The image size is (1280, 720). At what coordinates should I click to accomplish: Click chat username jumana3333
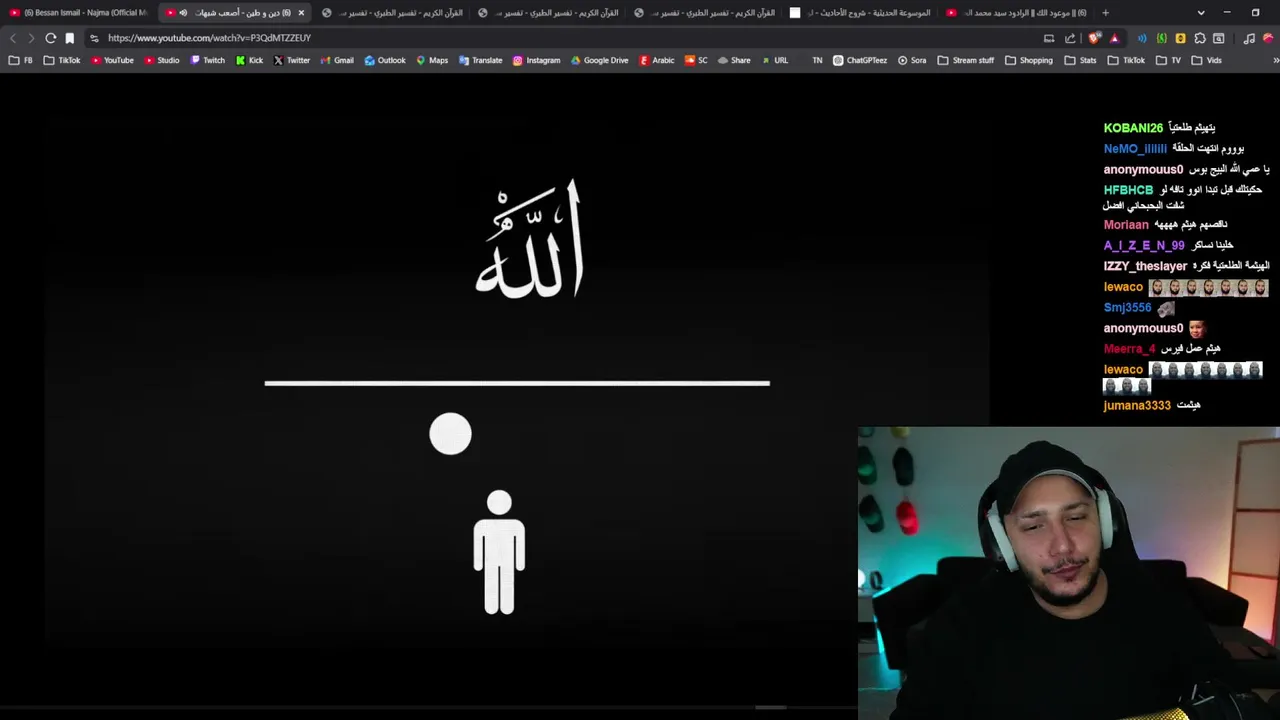coord(1137,405)
